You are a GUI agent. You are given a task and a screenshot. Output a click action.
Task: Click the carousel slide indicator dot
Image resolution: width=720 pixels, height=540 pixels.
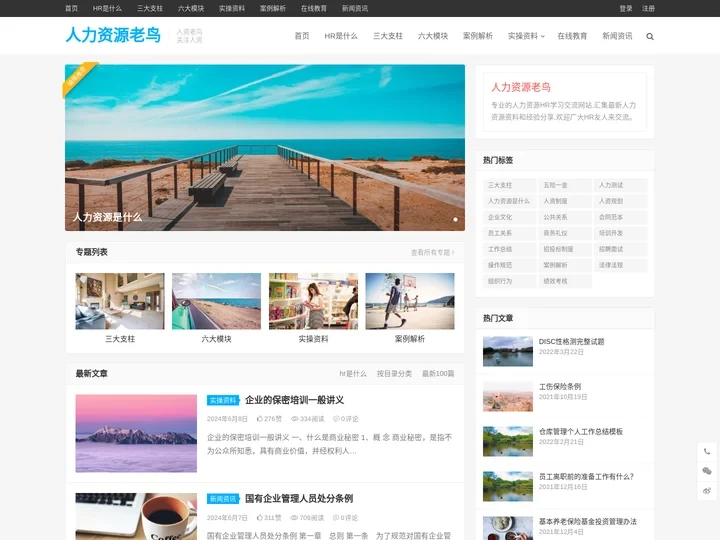coord(455,219)
